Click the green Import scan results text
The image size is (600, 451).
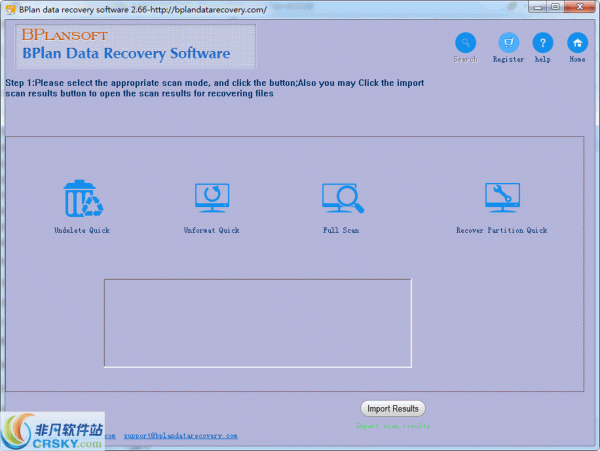coord(393,426)
